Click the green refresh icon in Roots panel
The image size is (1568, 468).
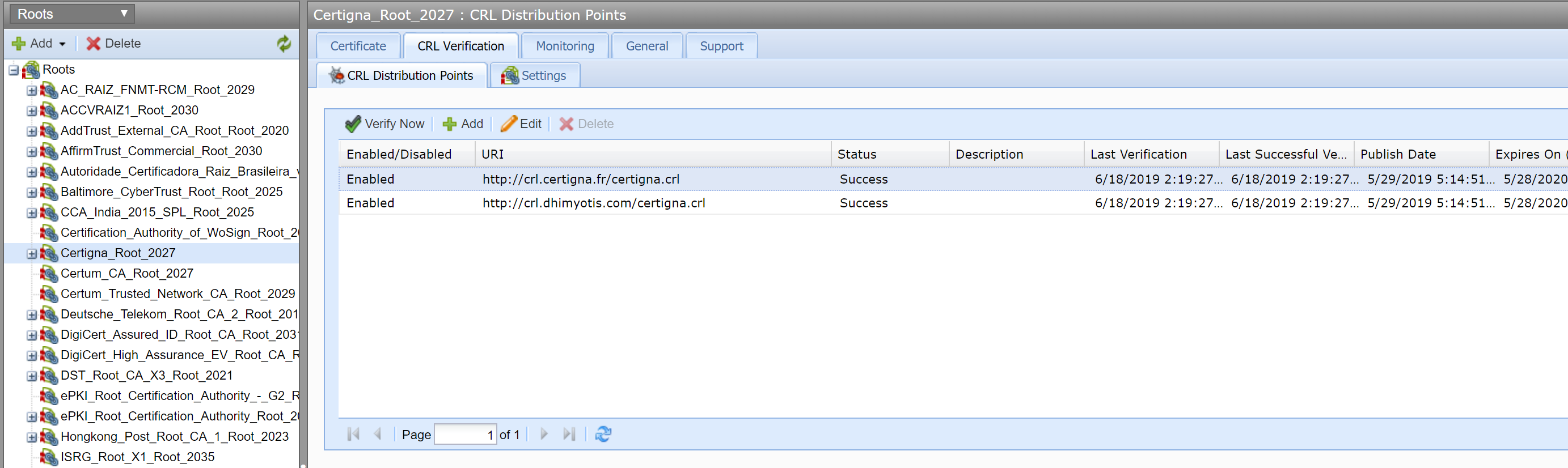point(284,44)
